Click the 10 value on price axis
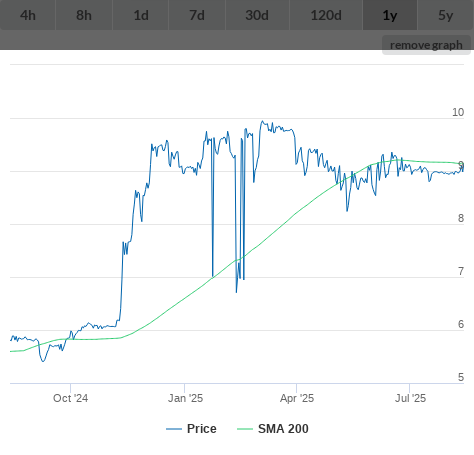474x455 pixels. pos(458,112)
